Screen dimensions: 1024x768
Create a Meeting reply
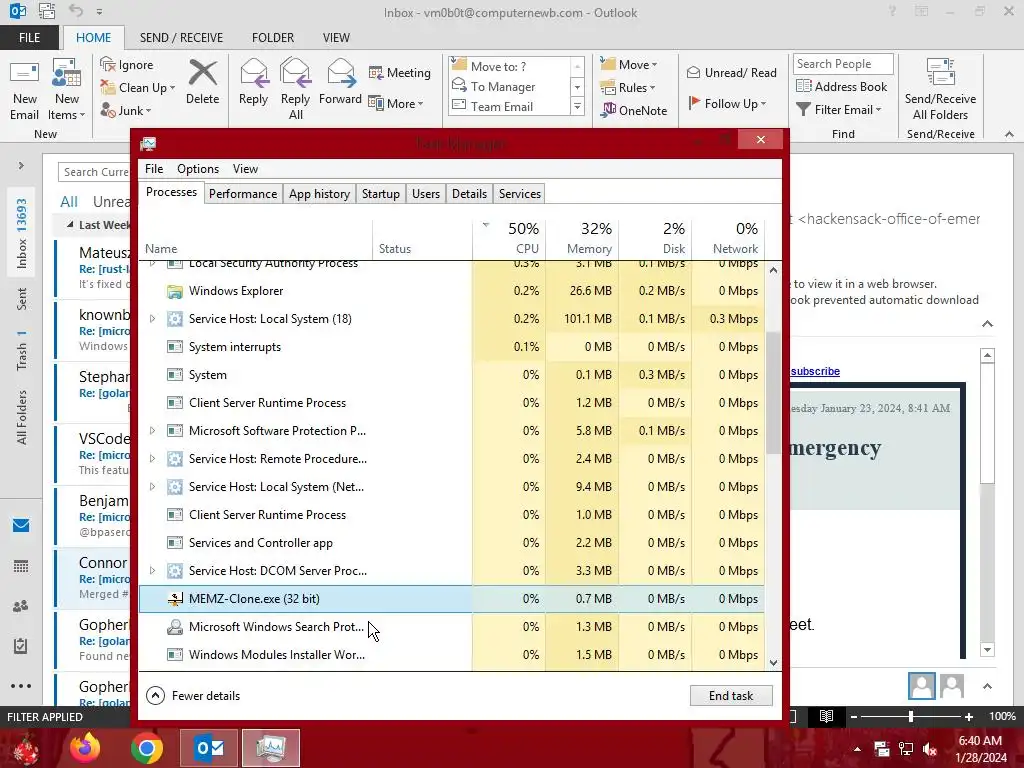[x=400, y=72]
